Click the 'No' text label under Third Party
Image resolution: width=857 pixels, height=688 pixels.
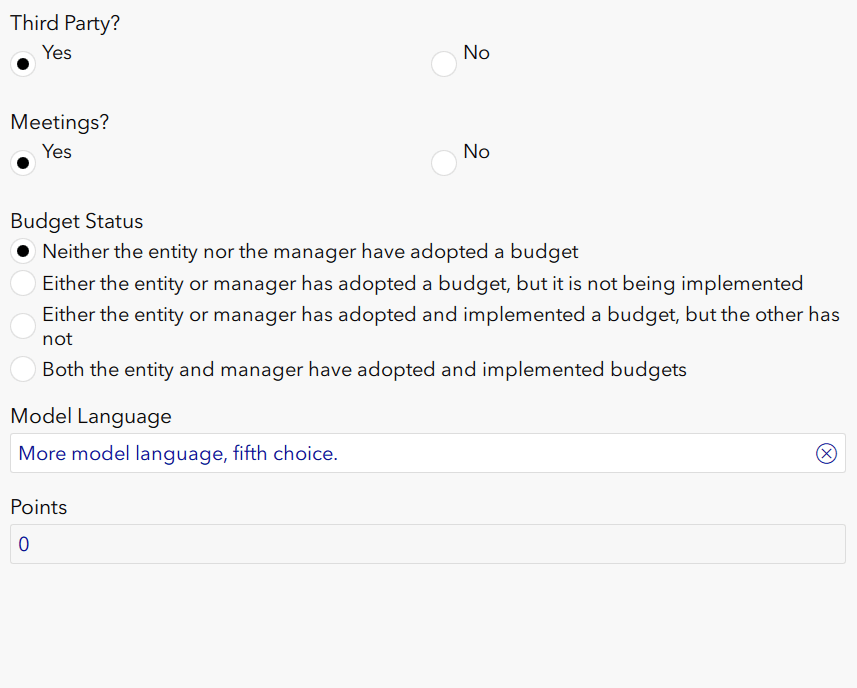(x=476, y=53)
